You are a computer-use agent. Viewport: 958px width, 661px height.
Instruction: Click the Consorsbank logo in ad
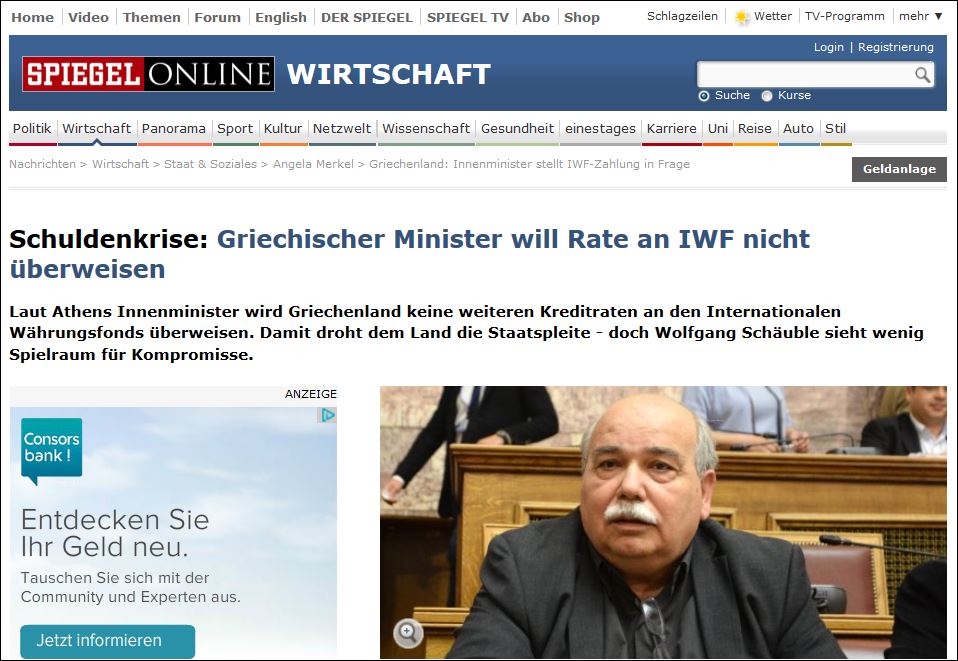point(51,449)
